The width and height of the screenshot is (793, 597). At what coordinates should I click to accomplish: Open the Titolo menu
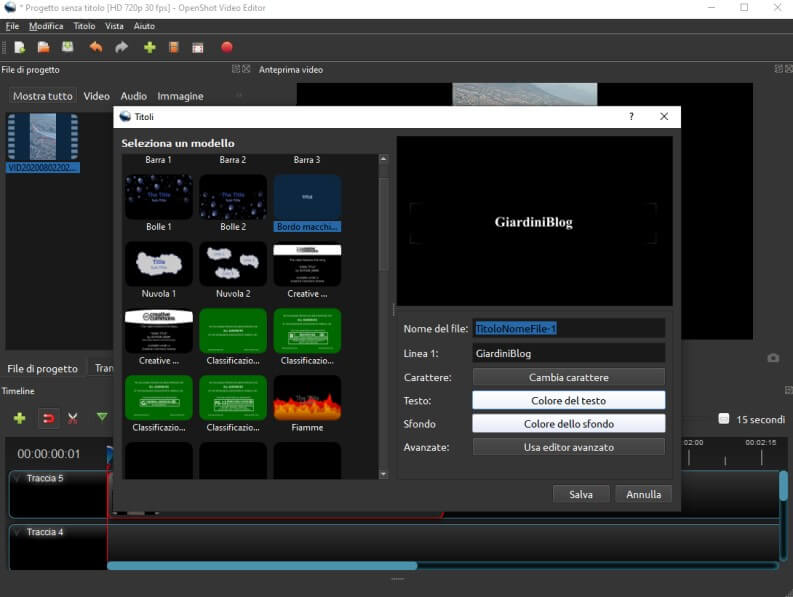84,26
